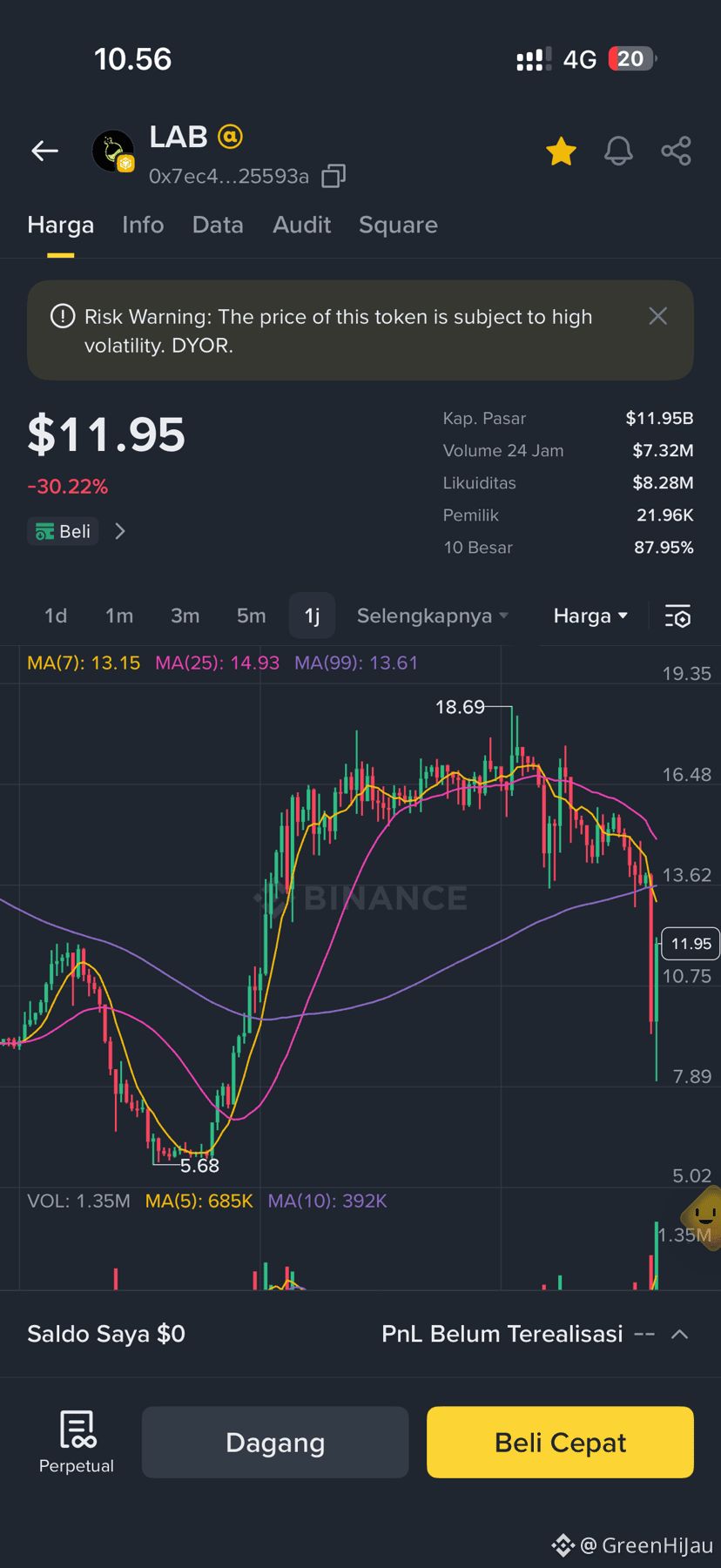Viewport: 721px width, 1568px height.
Task: Tap the VOL: 1.35M label
Action: [78, 1201]
